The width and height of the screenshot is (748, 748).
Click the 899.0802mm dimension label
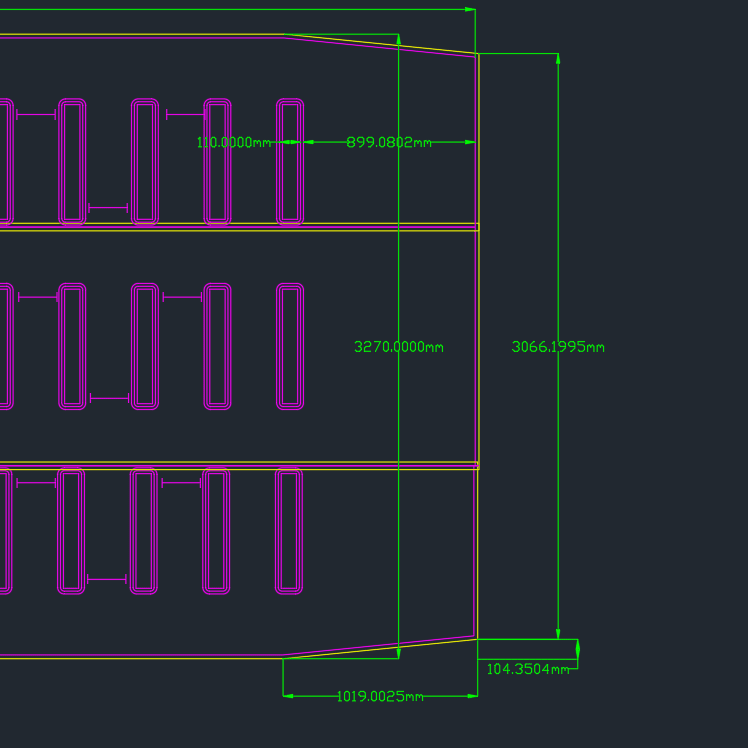[389, 143]
